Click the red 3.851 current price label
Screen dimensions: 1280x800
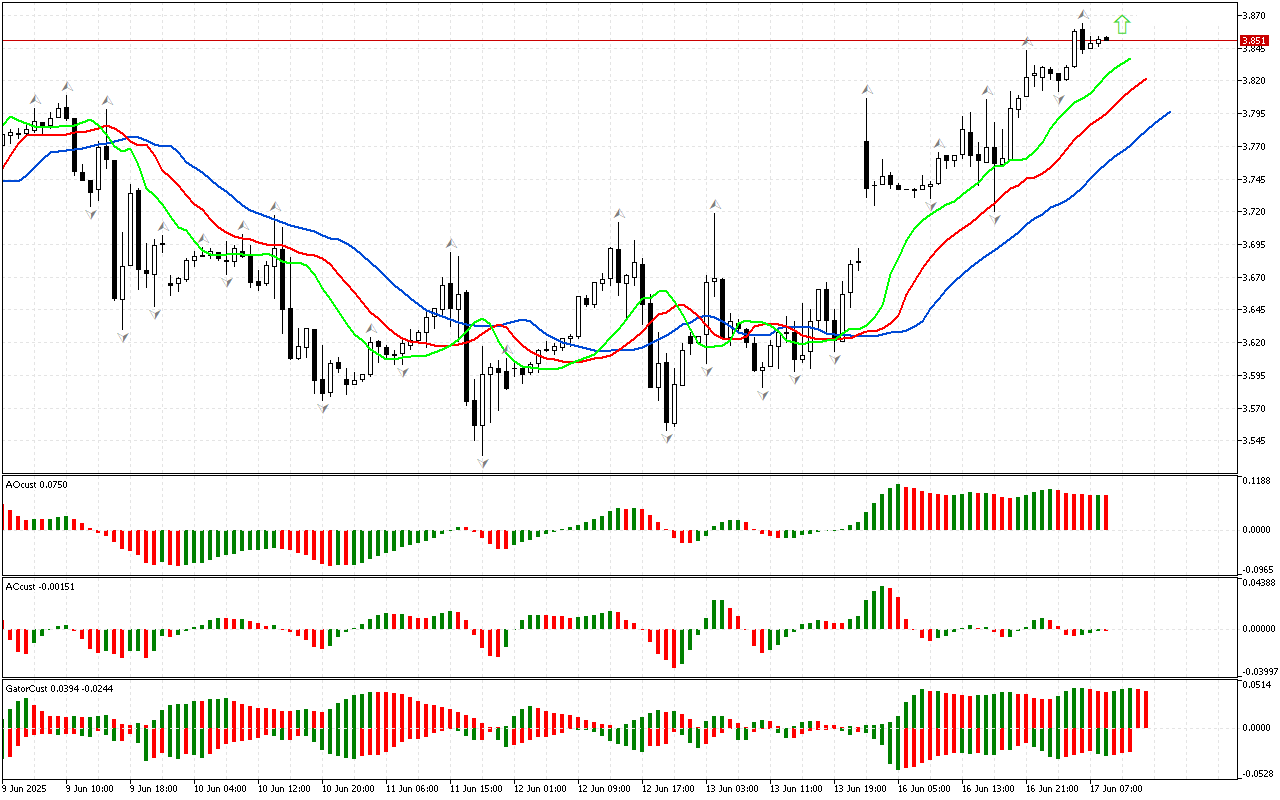point(1254,41)
